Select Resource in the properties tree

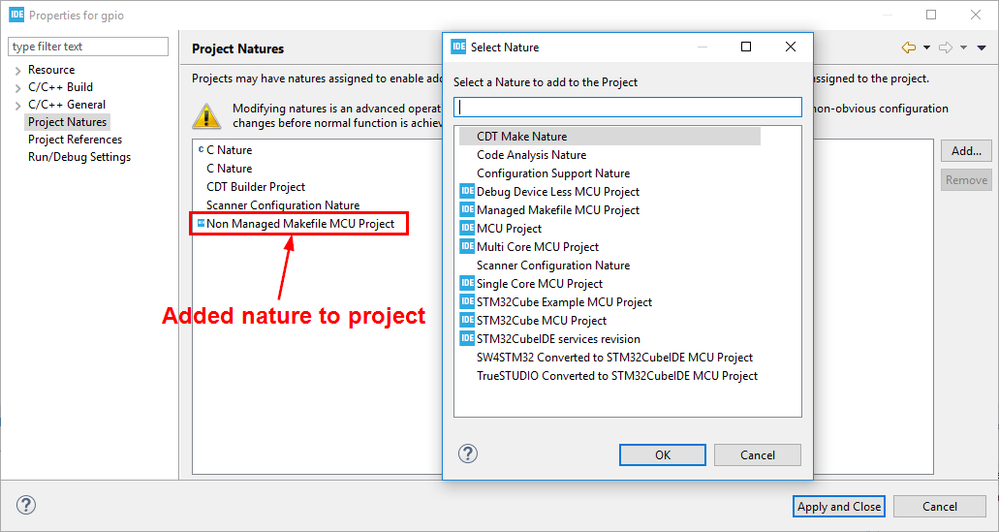pos(51,70)
